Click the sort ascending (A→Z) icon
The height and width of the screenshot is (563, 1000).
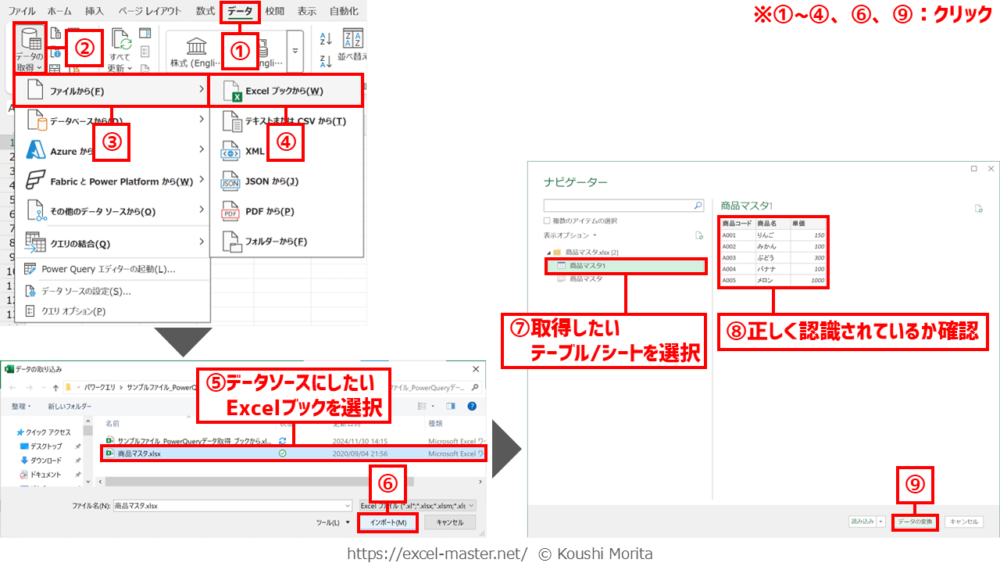point(326,40)
